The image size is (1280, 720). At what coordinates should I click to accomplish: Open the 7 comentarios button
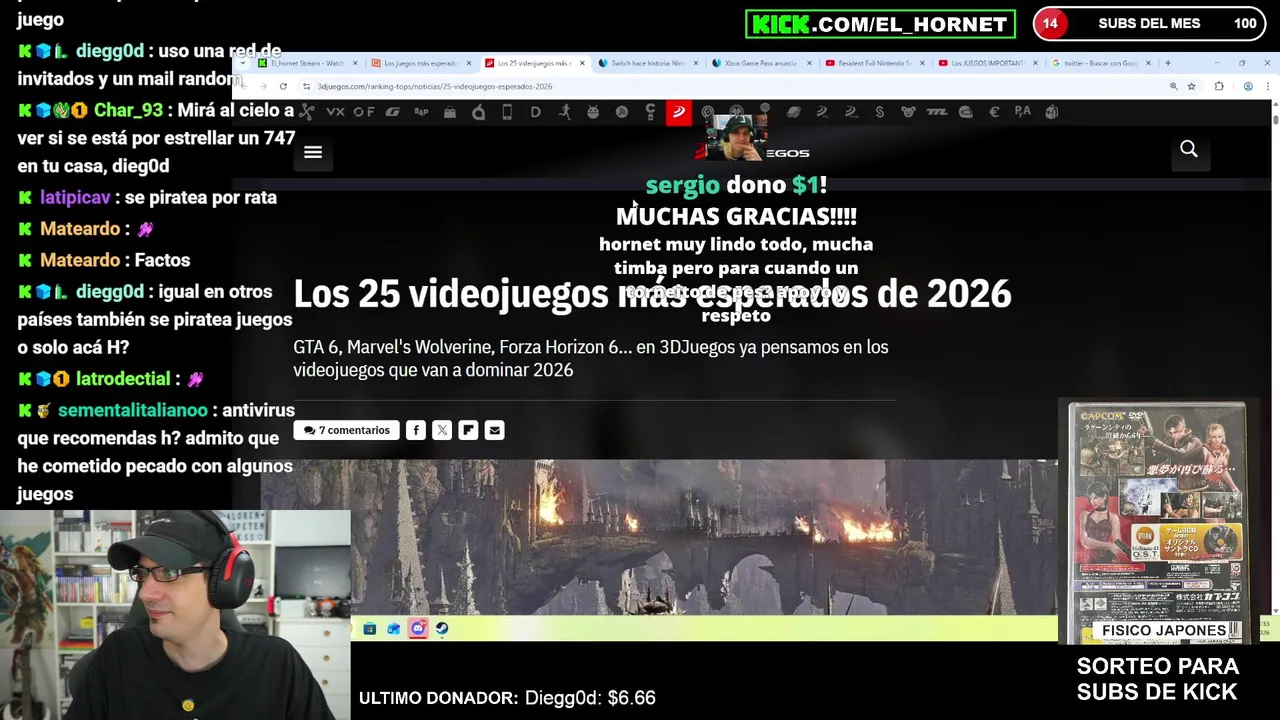pos(347,430)
